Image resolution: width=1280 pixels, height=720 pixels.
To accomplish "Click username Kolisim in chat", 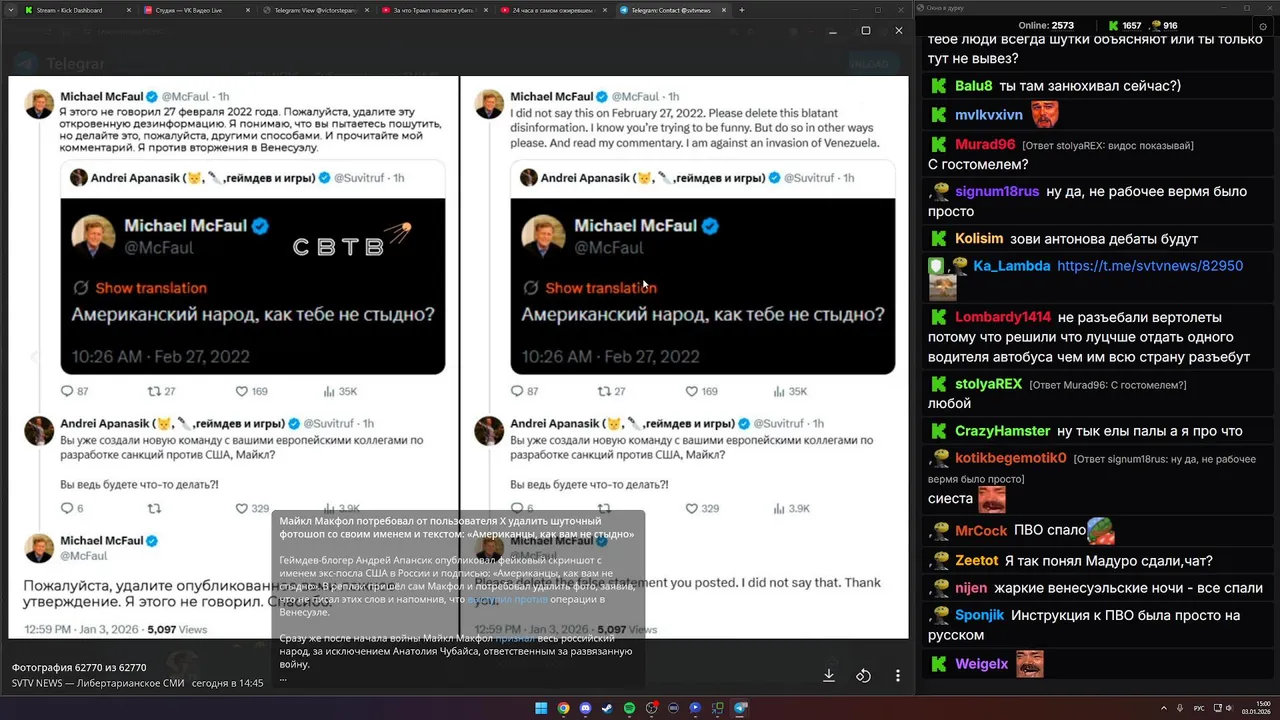I will pos(979,239).
